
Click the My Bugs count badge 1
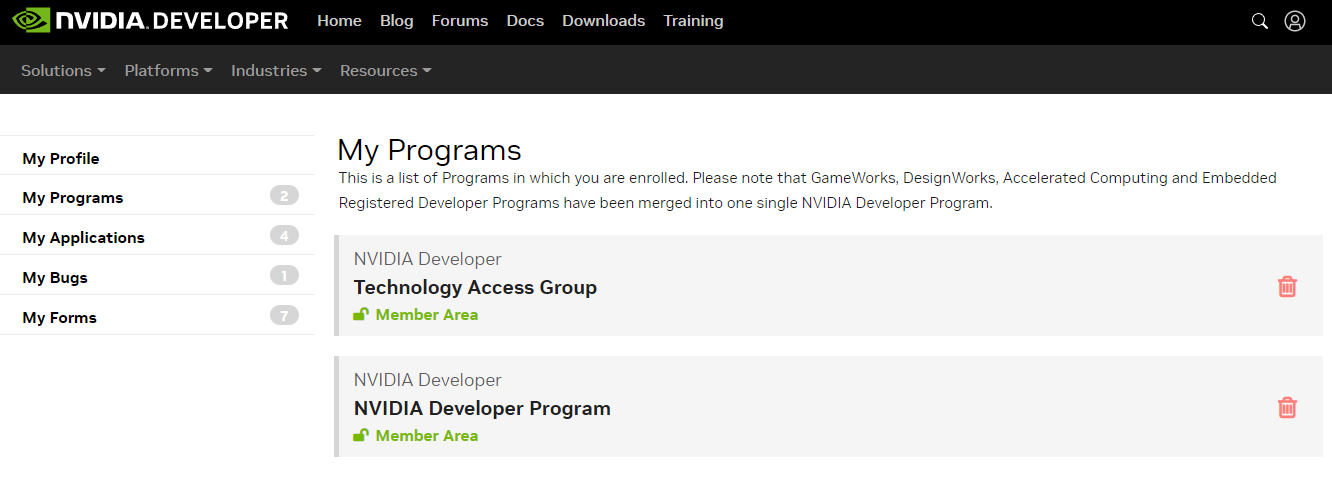[x=284, y=276]
